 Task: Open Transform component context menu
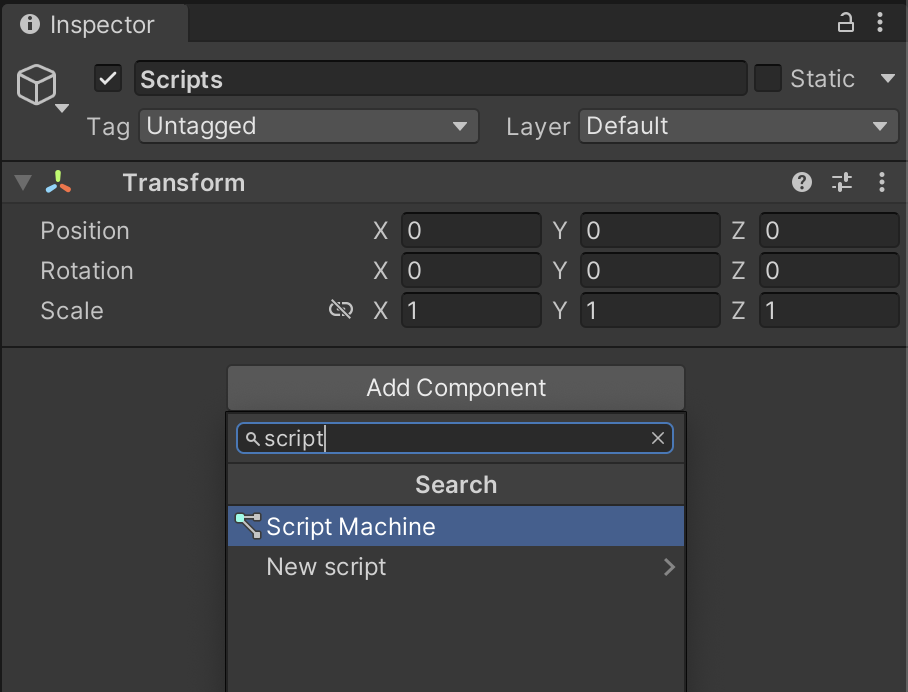tap(881, 182)
